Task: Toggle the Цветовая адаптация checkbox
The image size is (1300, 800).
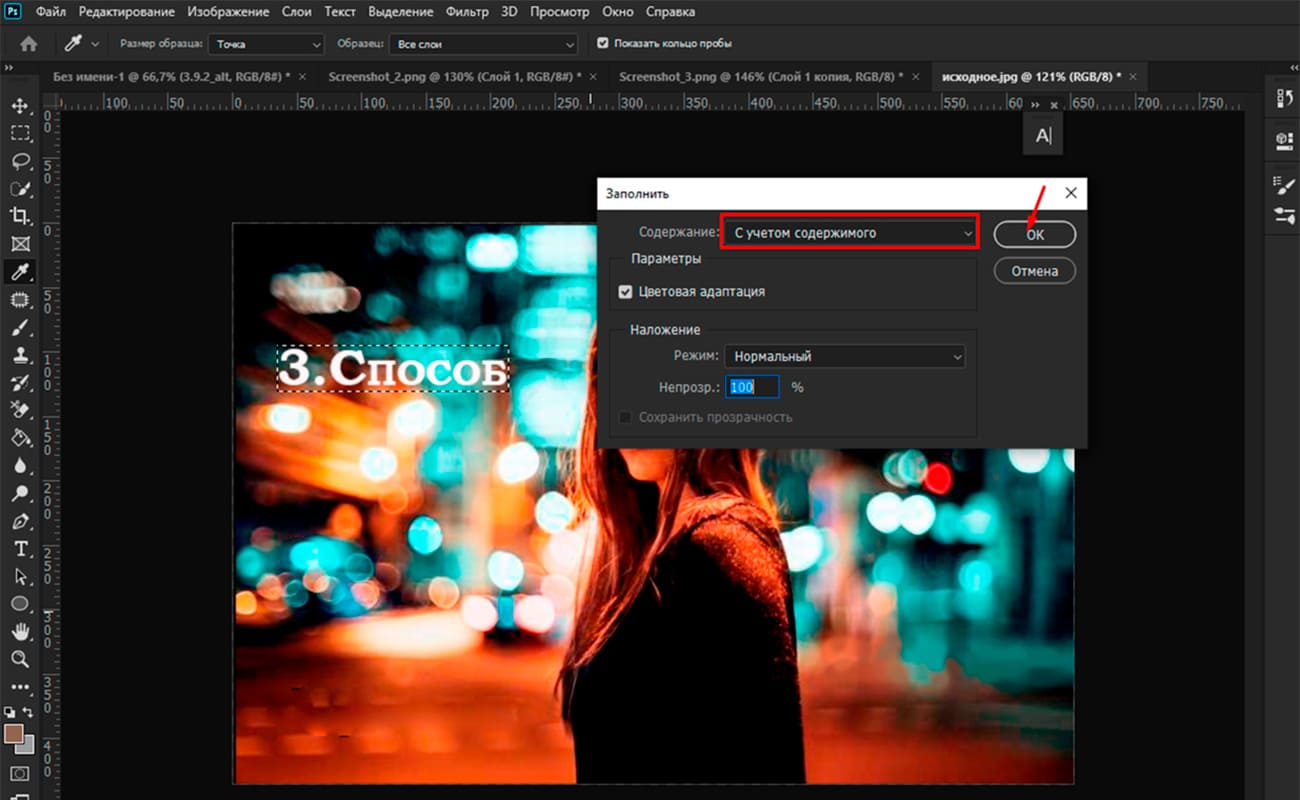Action: [625, 291]
